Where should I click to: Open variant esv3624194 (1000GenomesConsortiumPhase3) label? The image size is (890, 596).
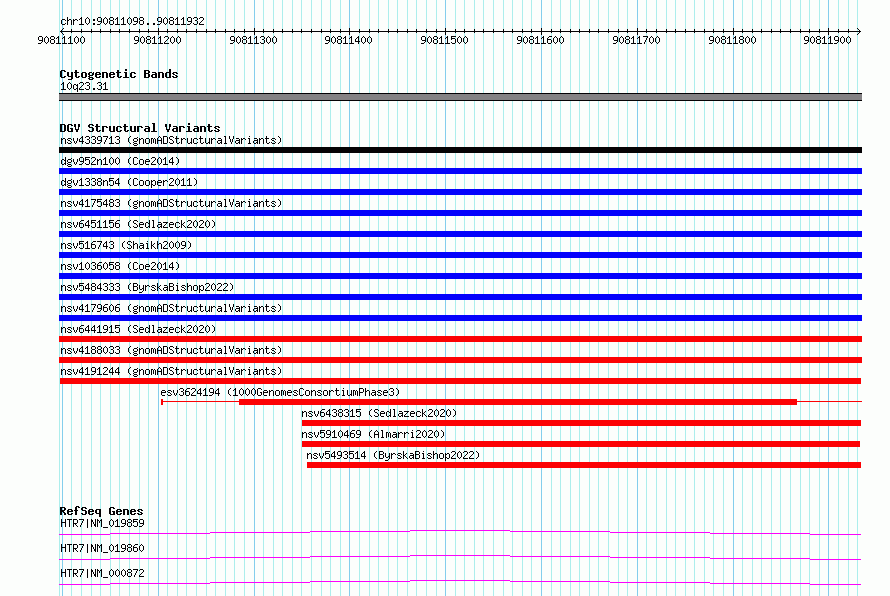tap(280, 392)
